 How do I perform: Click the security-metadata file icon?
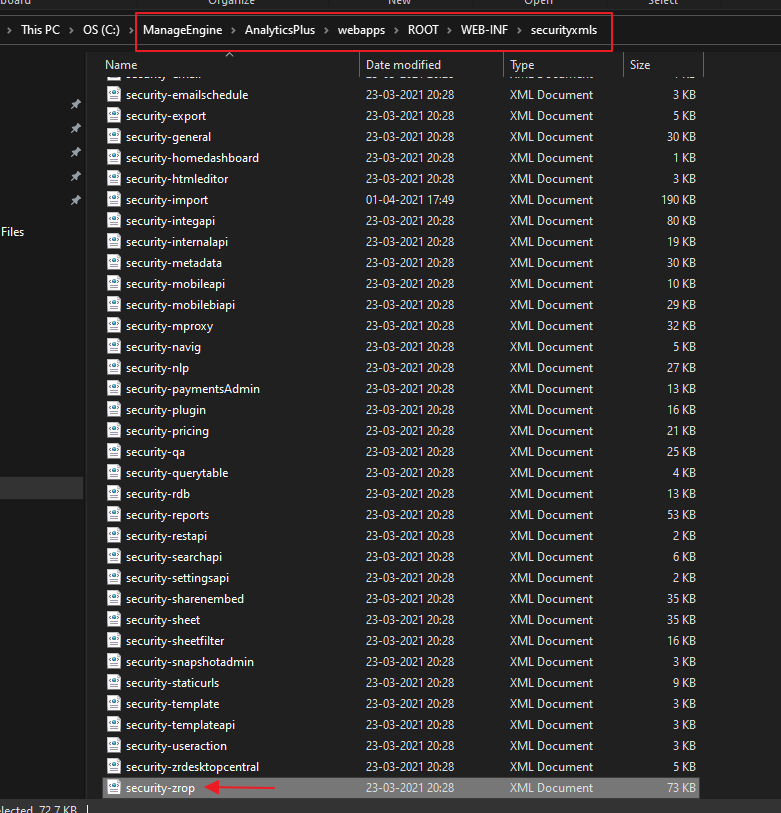point(114,262)
